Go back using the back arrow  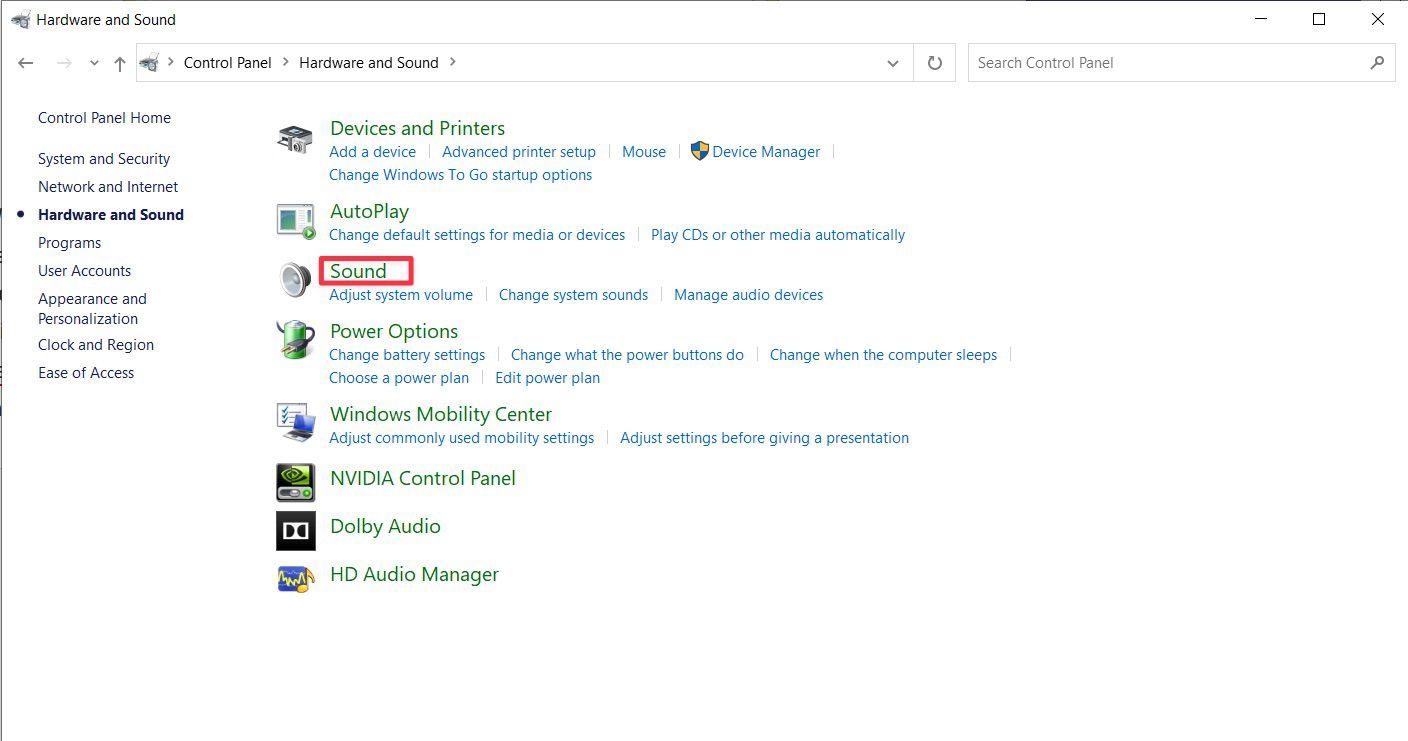coord(26,63)
